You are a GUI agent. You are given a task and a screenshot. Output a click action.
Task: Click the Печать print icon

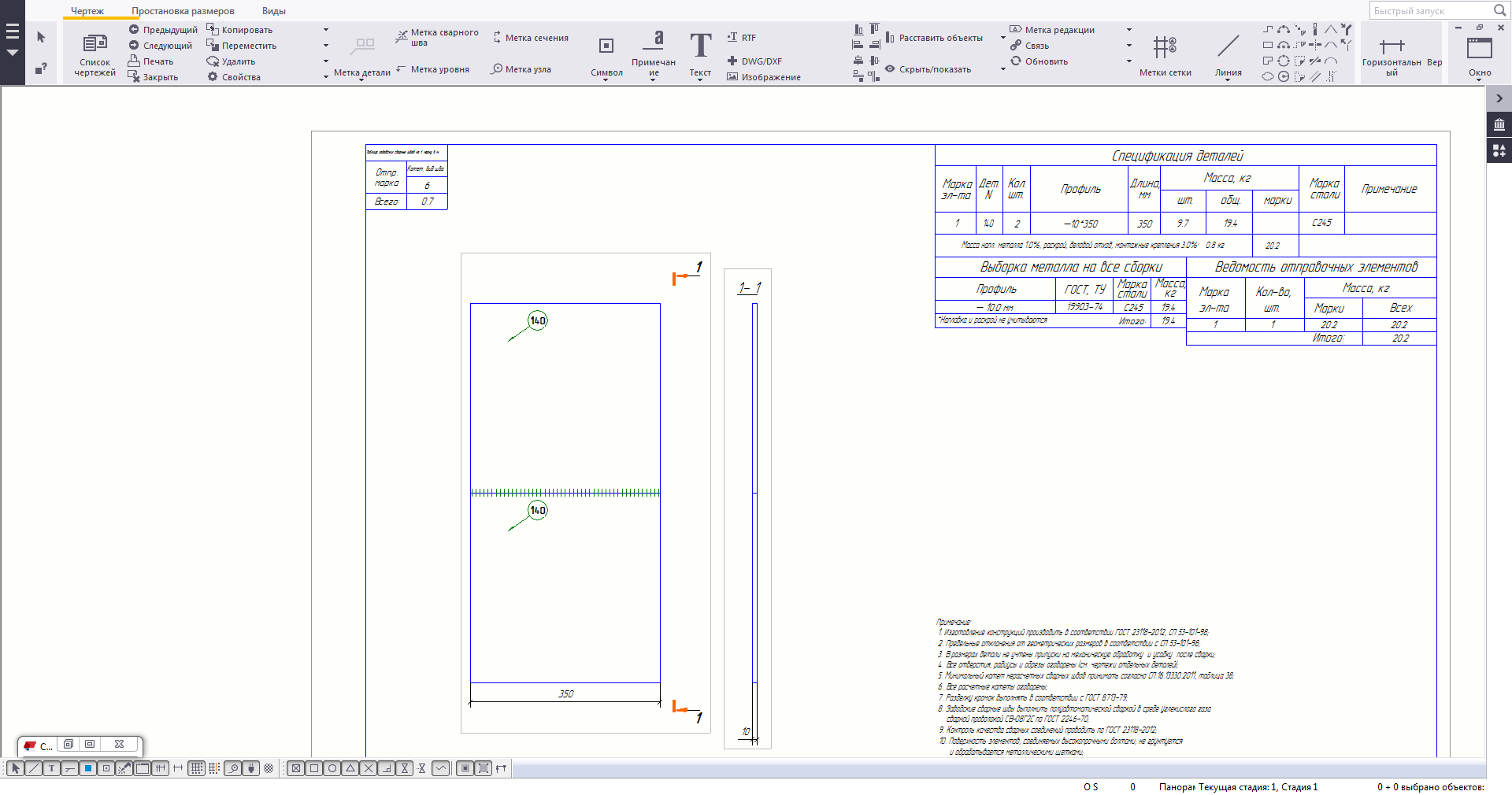134,61
